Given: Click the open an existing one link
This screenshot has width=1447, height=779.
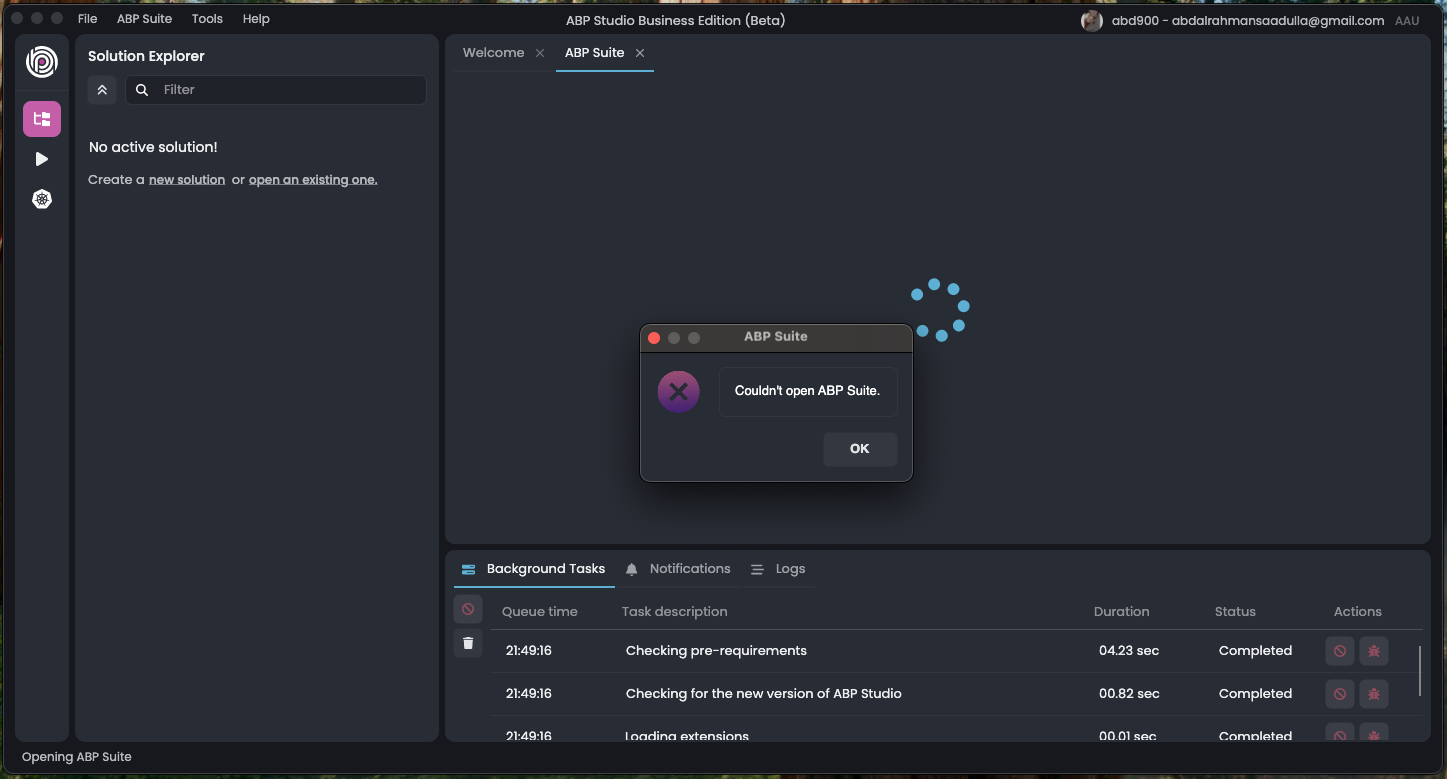Looking at the screenshot, I should (313, 180).
